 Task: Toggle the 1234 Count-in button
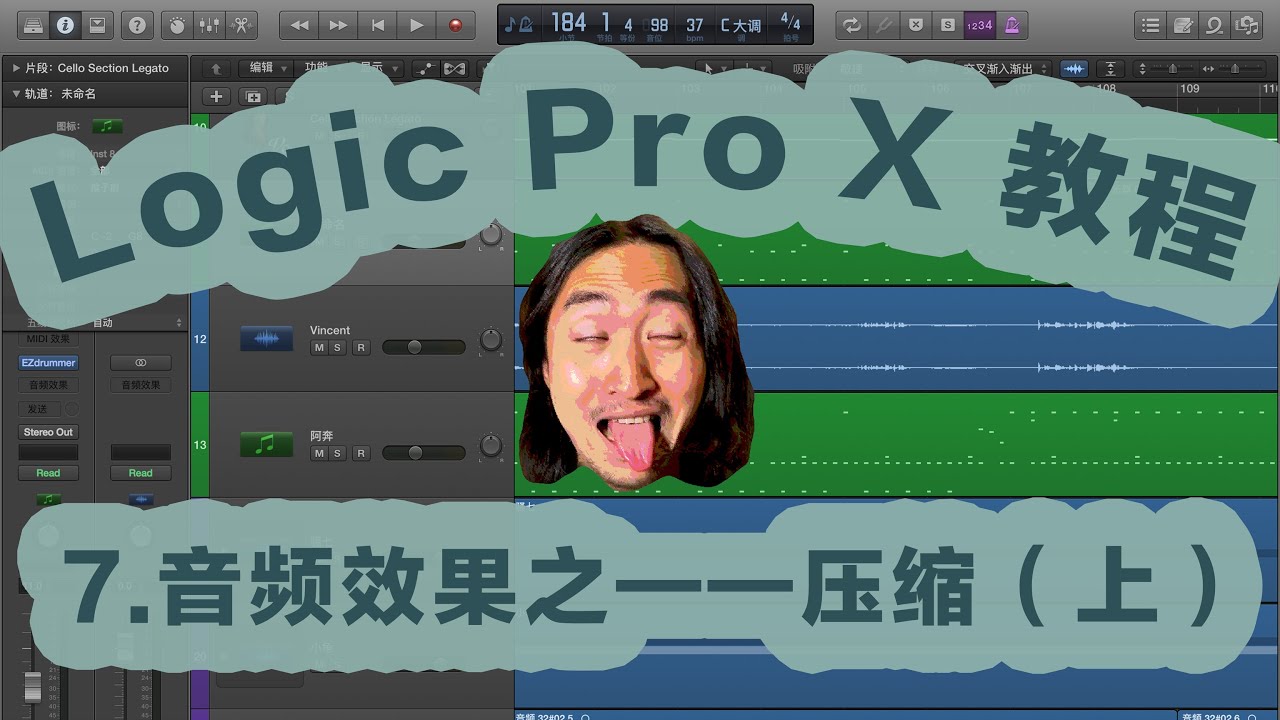coord(979,25)
